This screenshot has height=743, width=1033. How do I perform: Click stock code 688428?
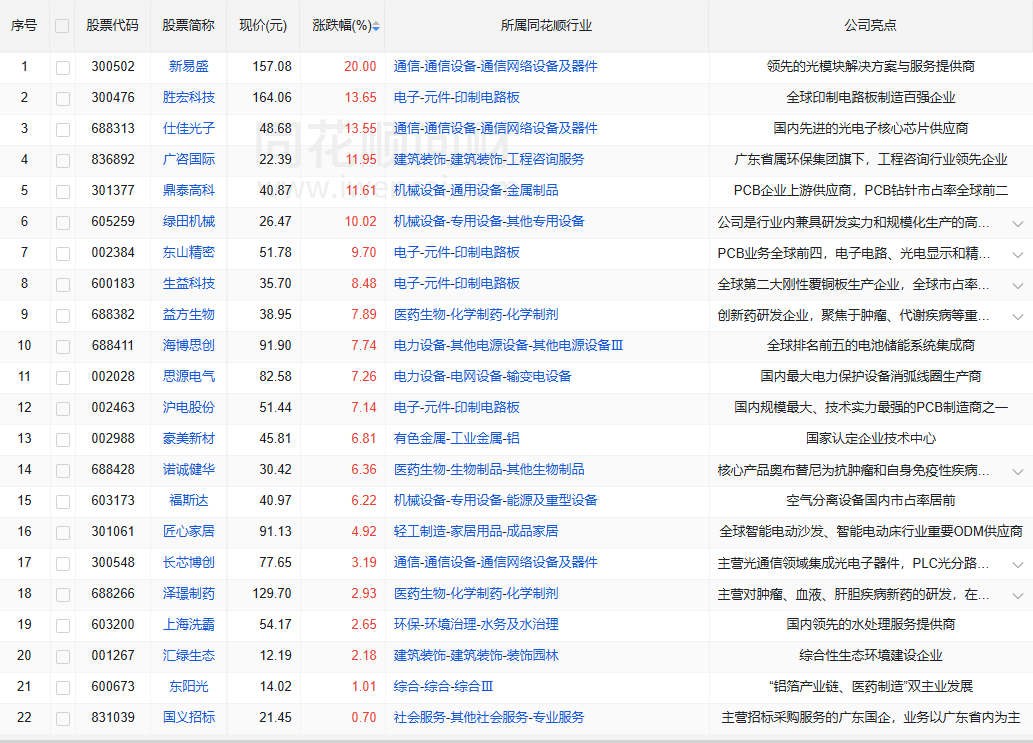tap(113, 469)
